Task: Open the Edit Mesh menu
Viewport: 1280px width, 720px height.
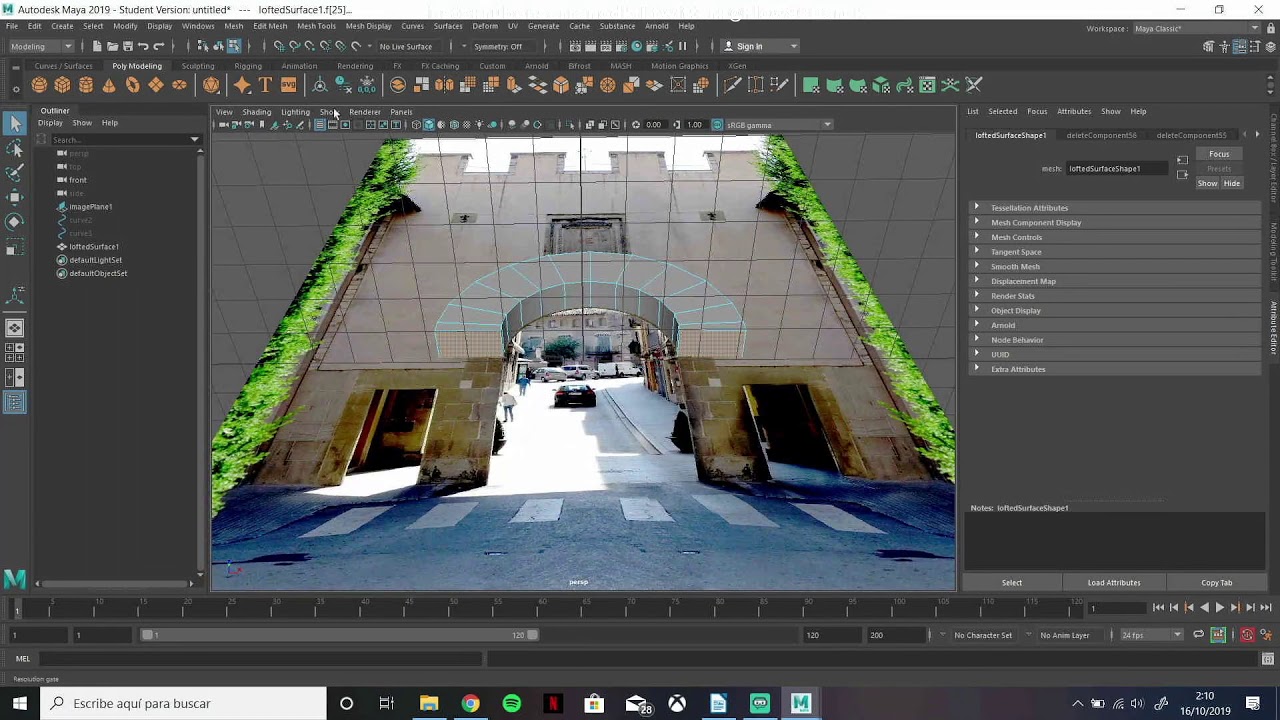Action: coord(270,26)
